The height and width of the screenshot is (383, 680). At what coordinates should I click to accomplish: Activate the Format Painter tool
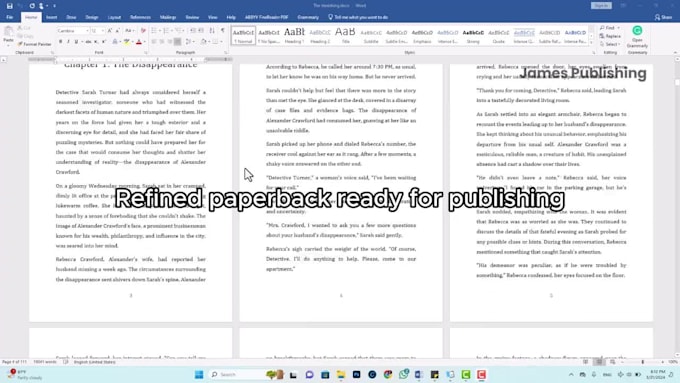[34, 44]
